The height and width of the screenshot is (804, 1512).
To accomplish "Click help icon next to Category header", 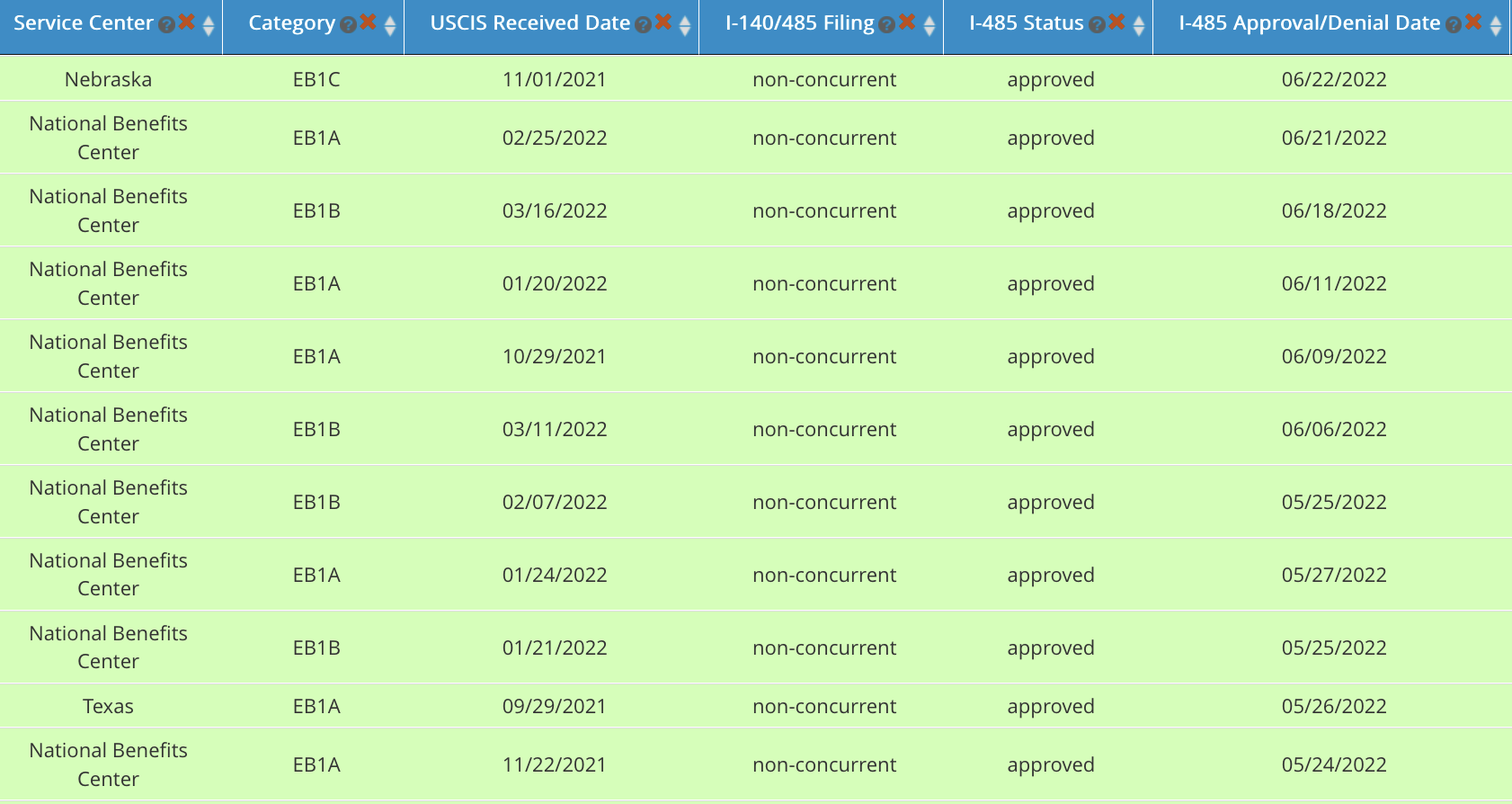I will point(349,25).
